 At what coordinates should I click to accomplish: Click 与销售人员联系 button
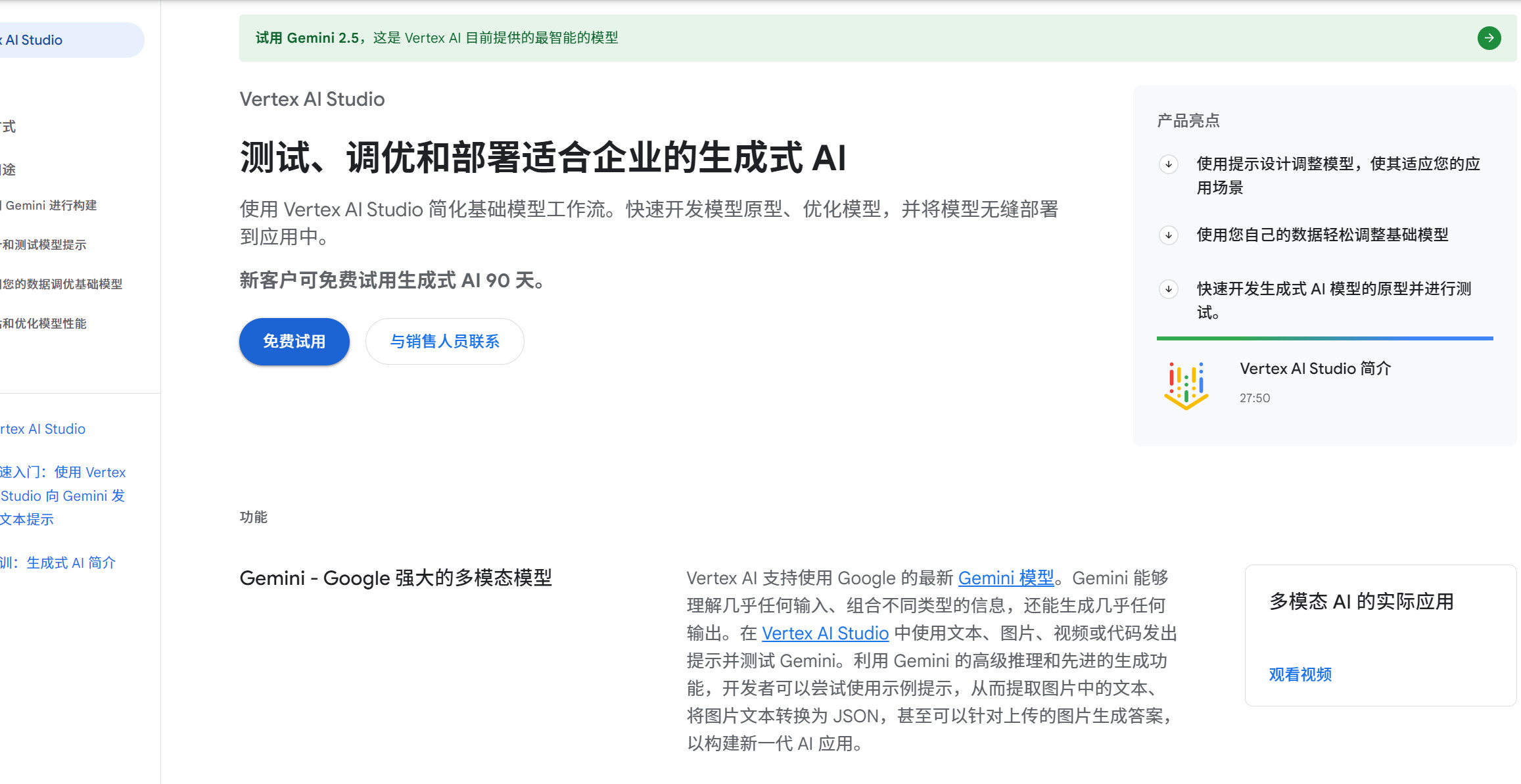tap(444, 342)
